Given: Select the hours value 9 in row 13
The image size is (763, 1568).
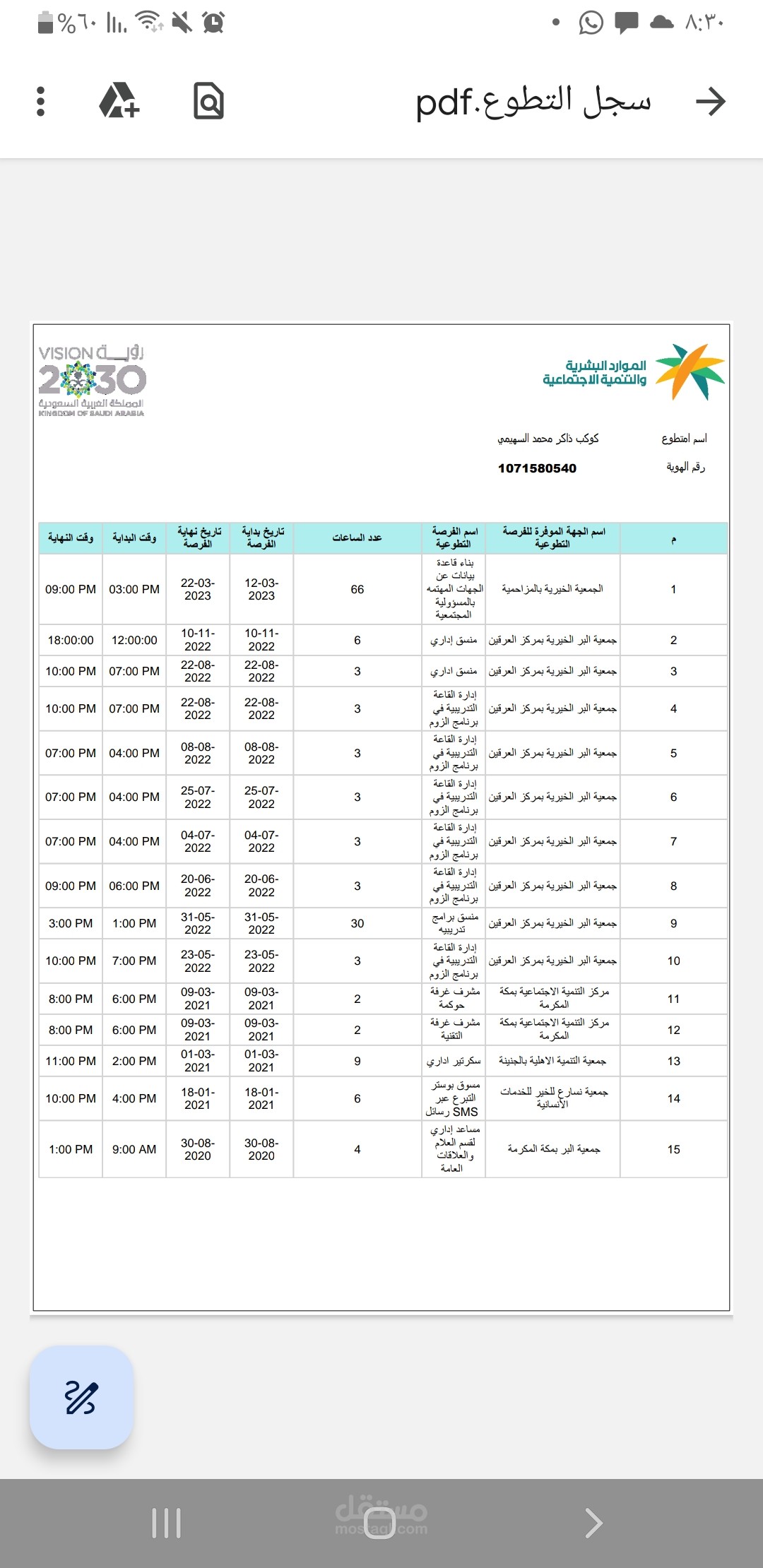Looking at the screenshot, I should click(x=357, y=1061).
